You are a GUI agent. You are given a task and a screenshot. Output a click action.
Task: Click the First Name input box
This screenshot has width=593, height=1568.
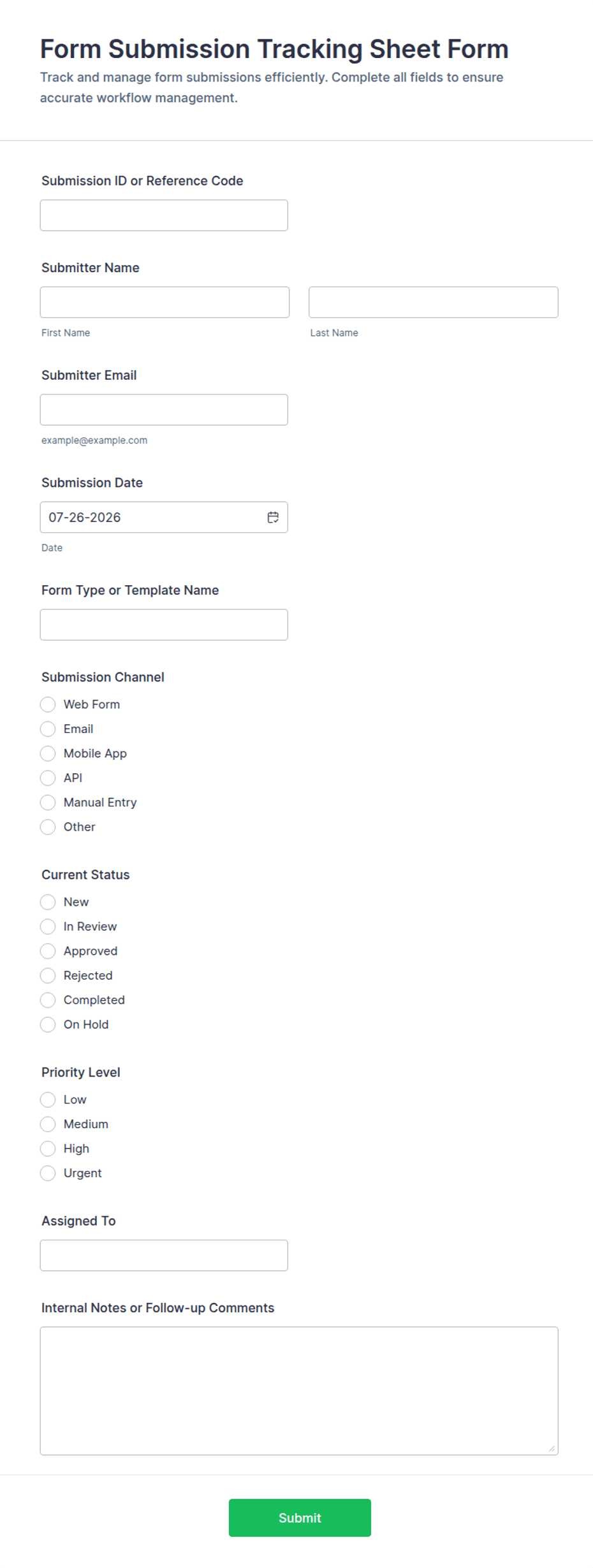[x=165, y=302]
